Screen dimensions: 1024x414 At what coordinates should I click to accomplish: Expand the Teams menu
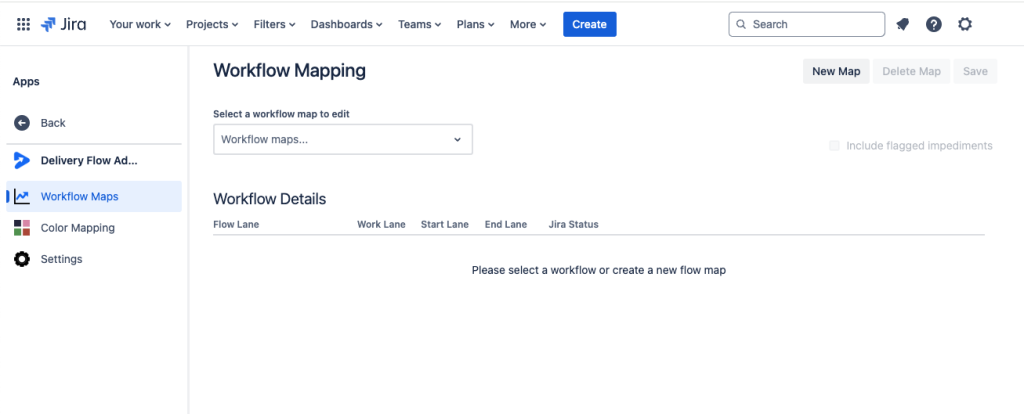tap(419, 24)
